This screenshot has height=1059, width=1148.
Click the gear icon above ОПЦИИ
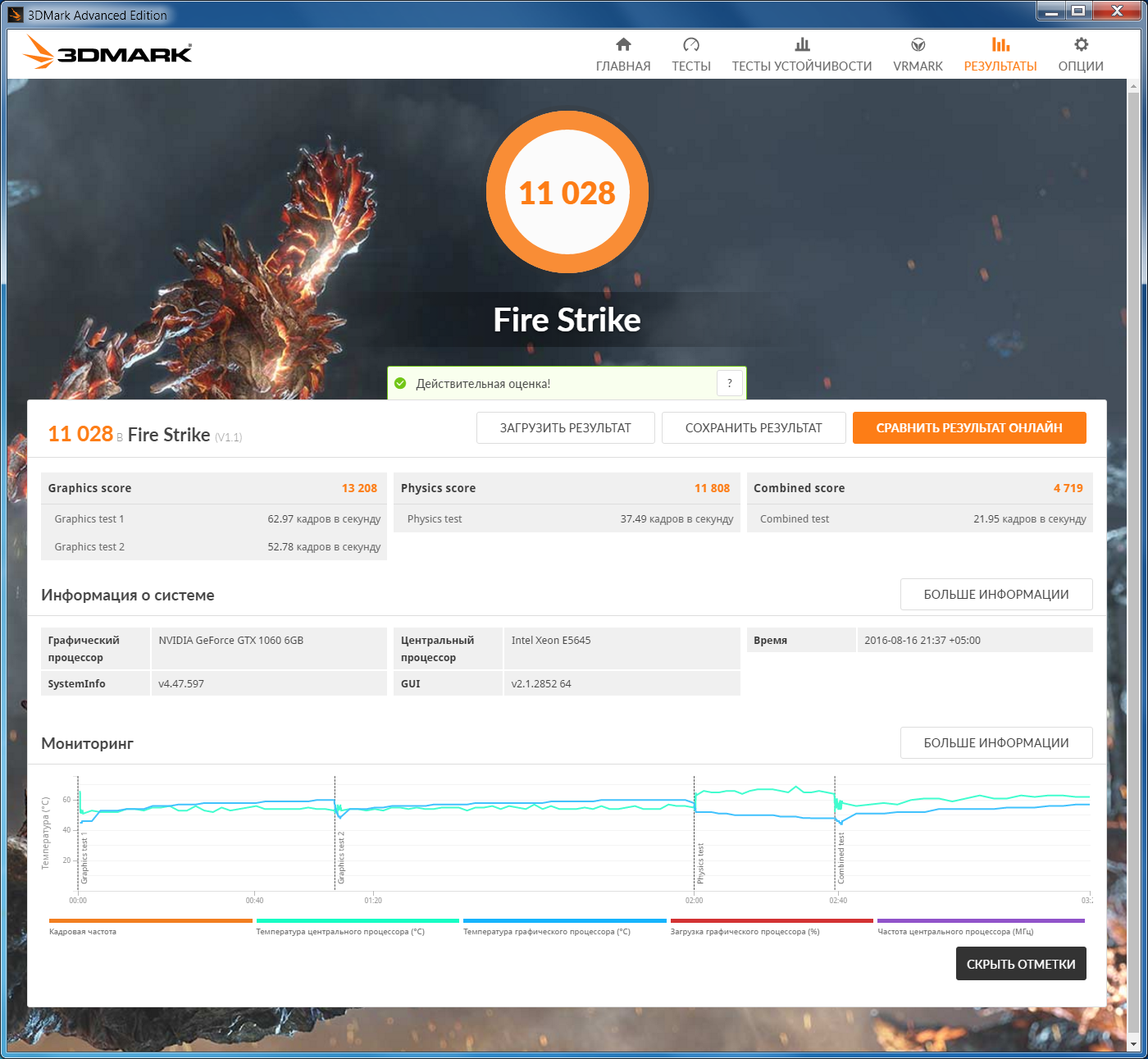click(x=1082, y=44)
